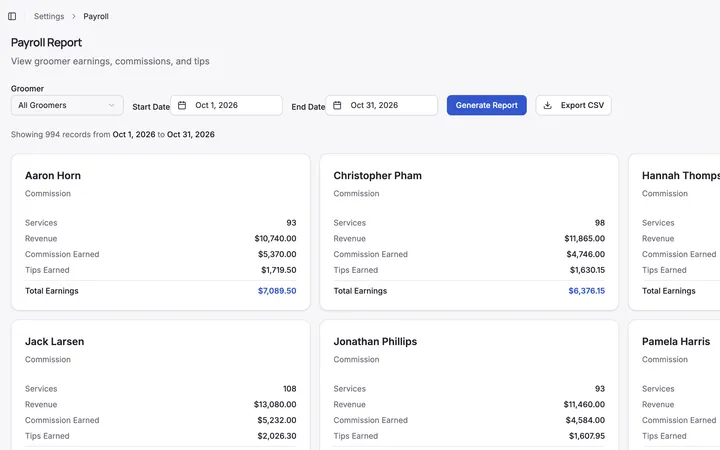Select the Payroll breadcrumb item
This screenshot has height=450, width=720.
pyautogui.click(x=96, y=16)
